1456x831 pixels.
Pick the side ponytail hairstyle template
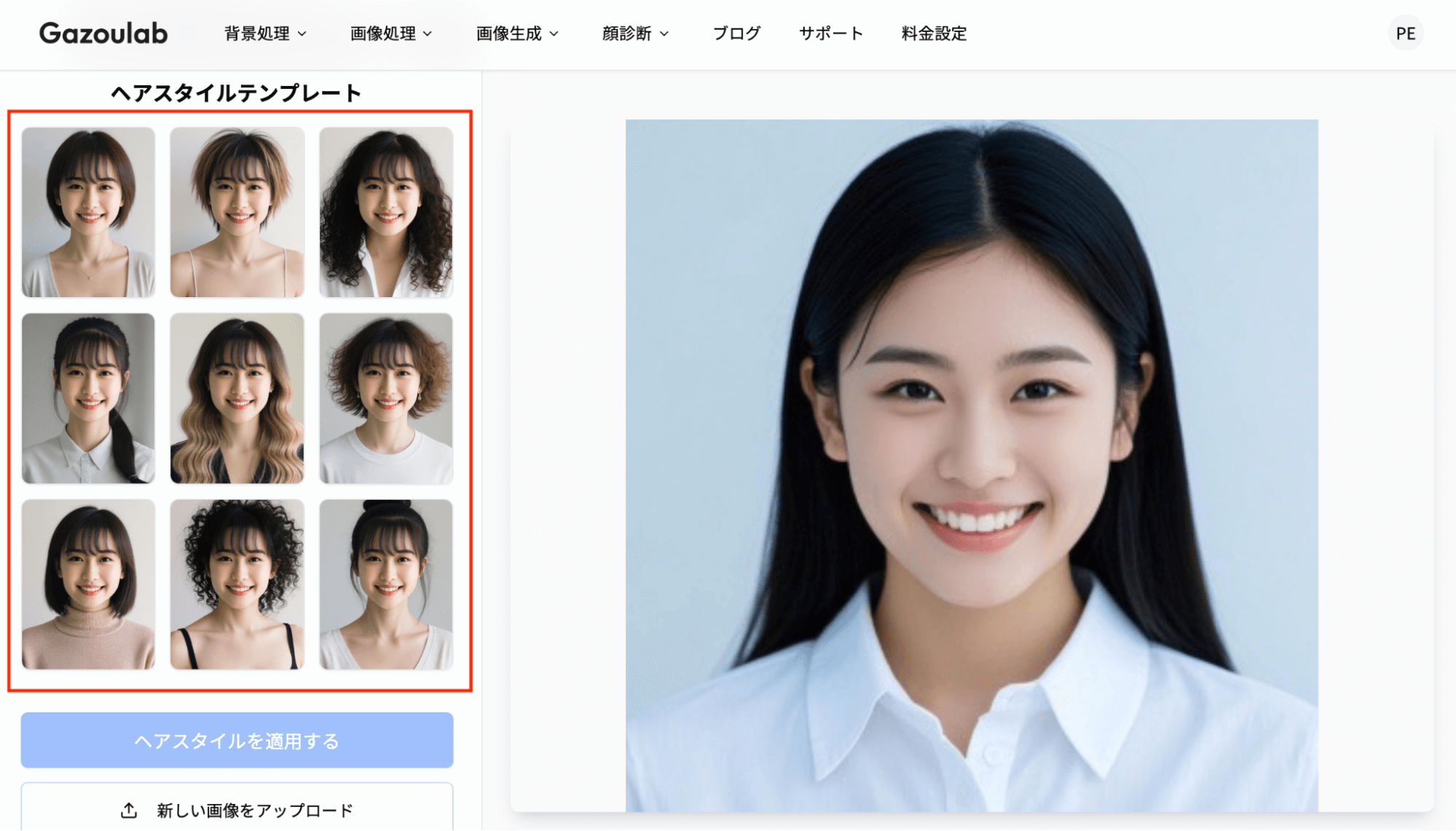(x=88, y=398)
